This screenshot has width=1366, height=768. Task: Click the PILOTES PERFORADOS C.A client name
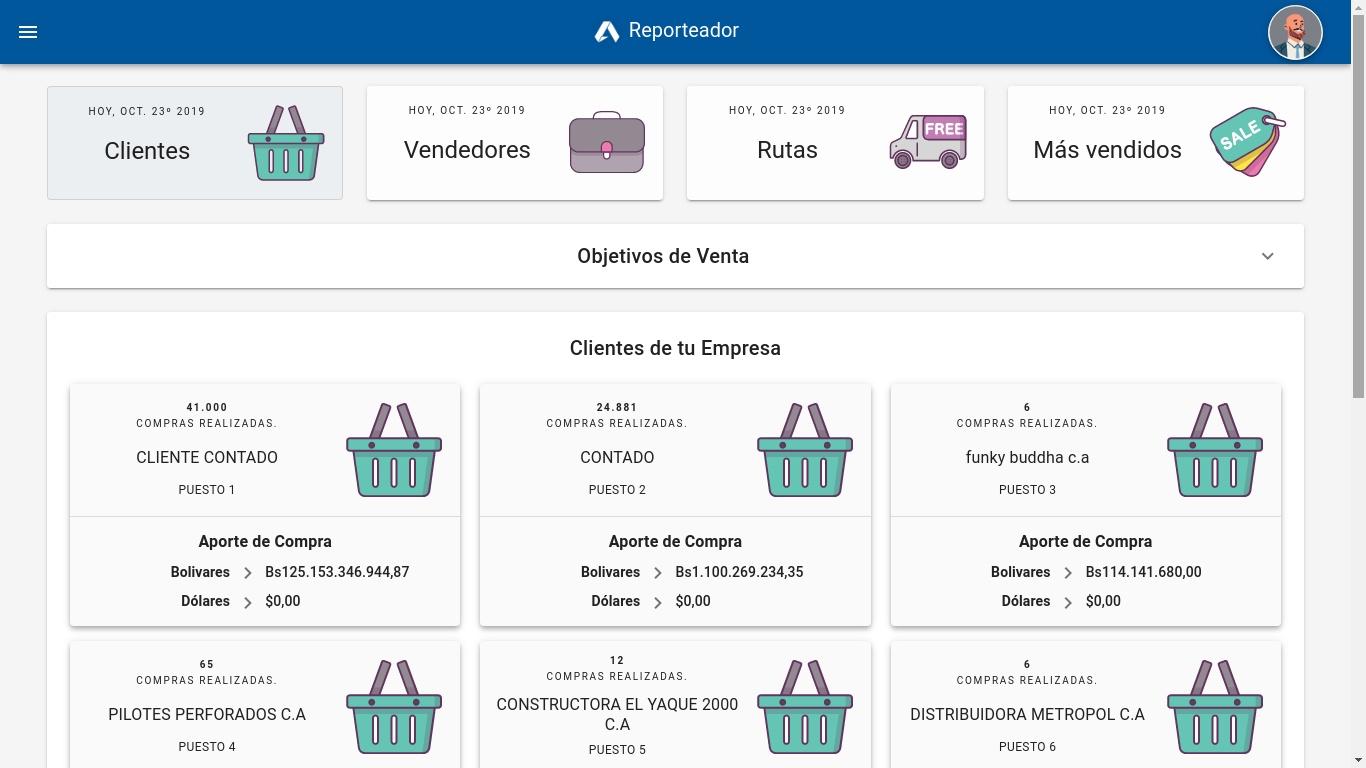[x=207, y=714]
